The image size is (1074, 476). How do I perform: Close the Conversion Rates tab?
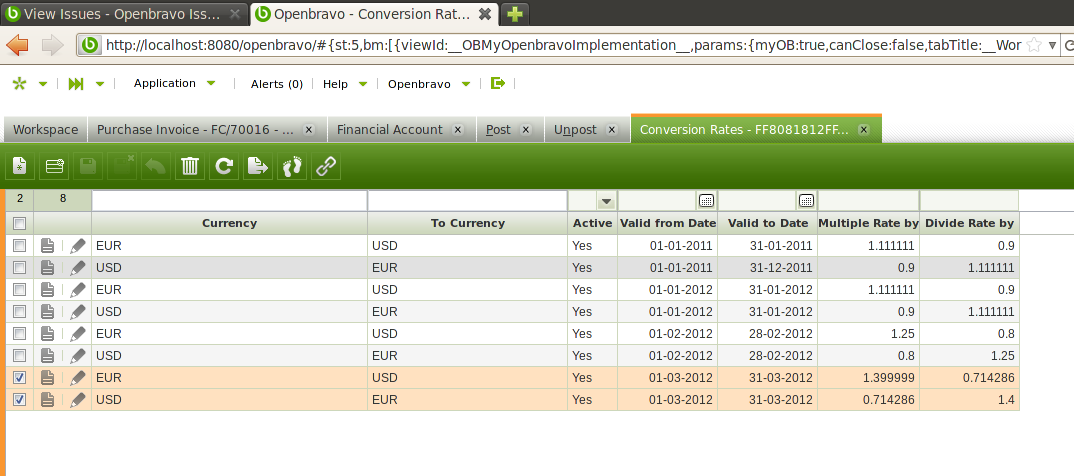click(864, 129)
